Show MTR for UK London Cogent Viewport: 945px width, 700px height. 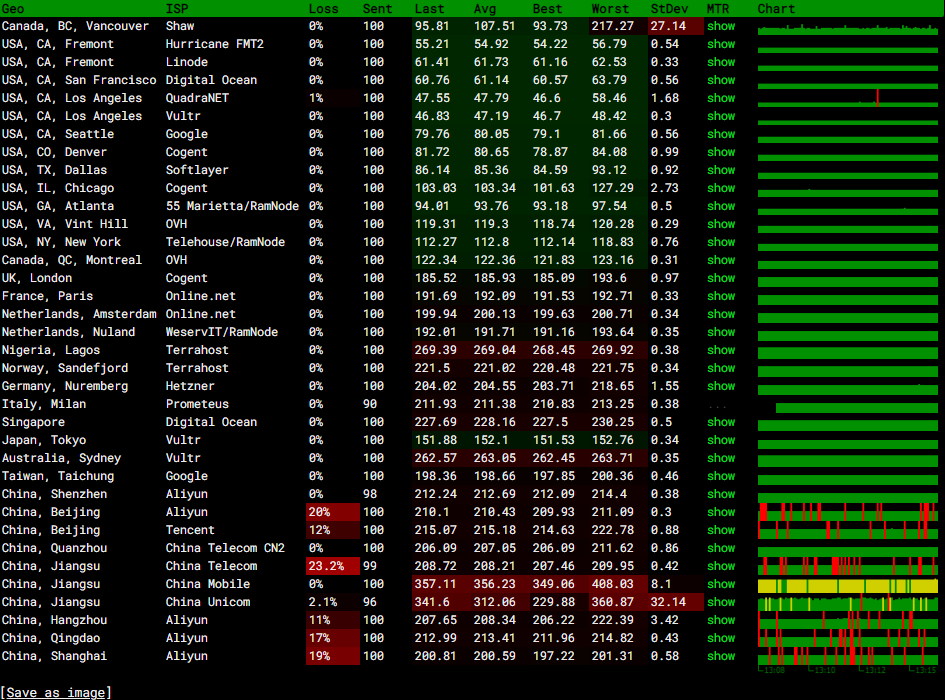pos(721,278)
